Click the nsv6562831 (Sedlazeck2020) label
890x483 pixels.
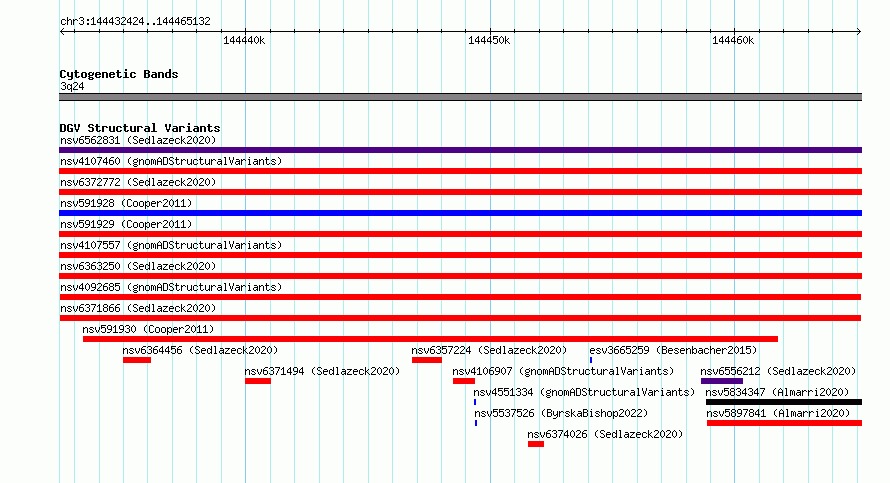point(138,140)
